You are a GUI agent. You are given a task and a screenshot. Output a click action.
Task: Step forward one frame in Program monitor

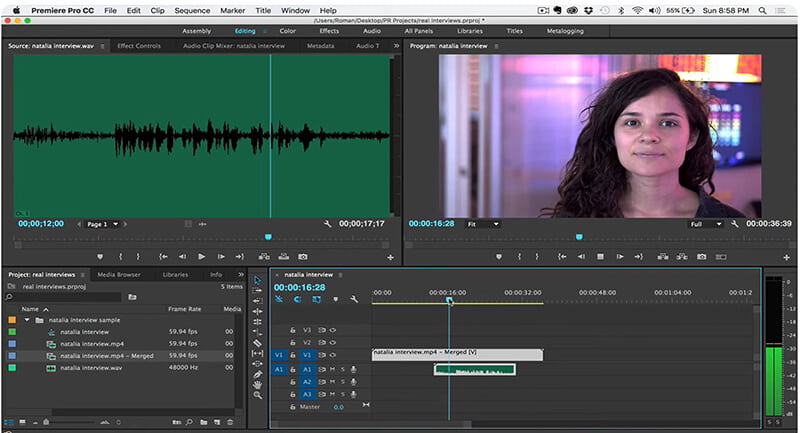point(620,257)
